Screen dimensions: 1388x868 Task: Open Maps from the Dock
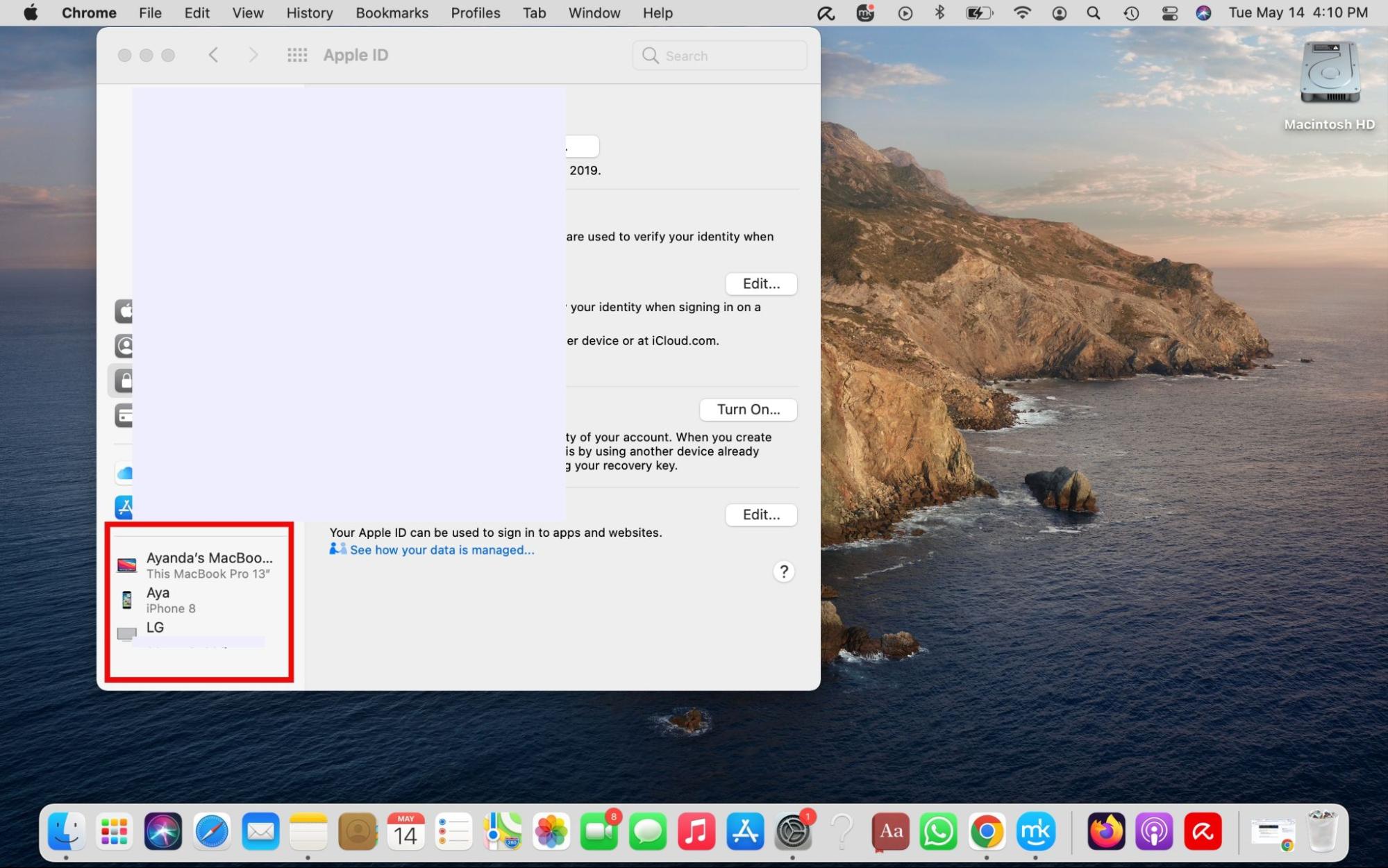pos(503,831)
